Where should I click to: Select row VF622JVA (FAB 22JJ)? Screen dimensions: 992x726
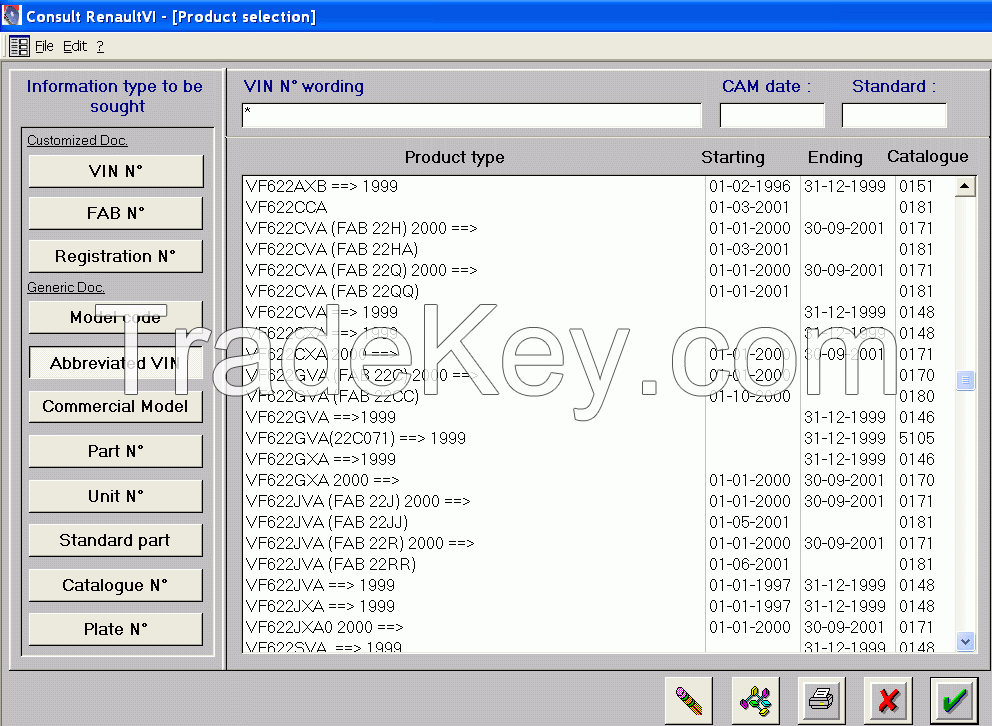[x=598, y=522]
